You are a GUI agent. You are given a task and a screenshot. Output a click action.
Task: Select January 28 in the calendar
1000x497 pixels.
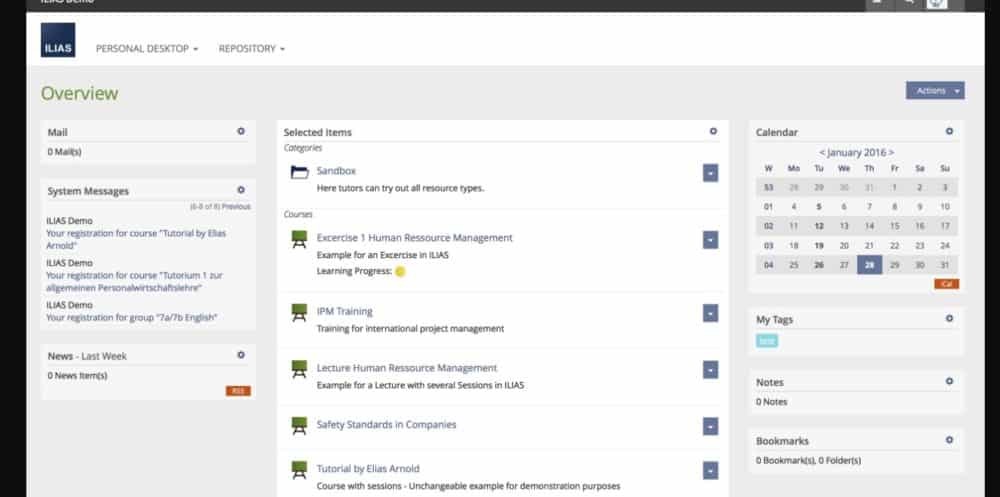[869, 265]
